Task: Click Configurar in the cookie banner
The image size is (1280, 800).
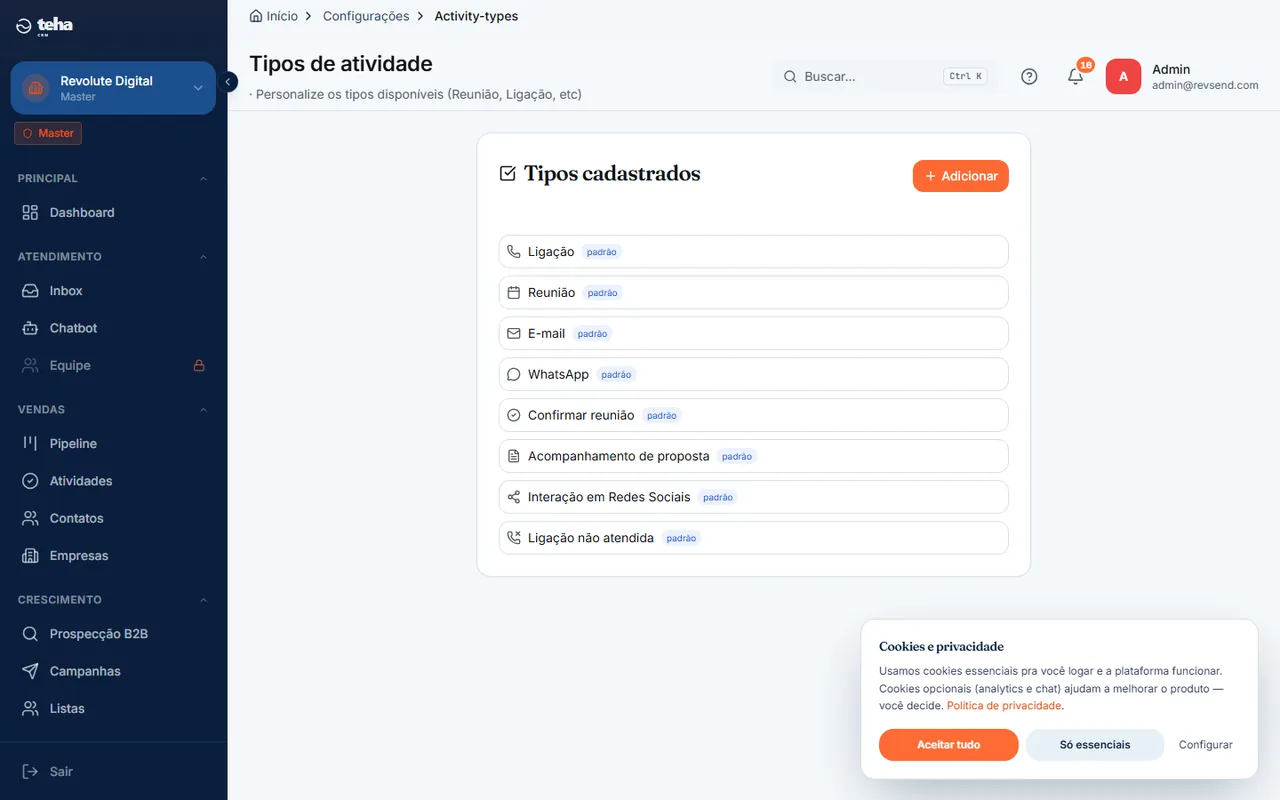Action: click(1205, 745)
